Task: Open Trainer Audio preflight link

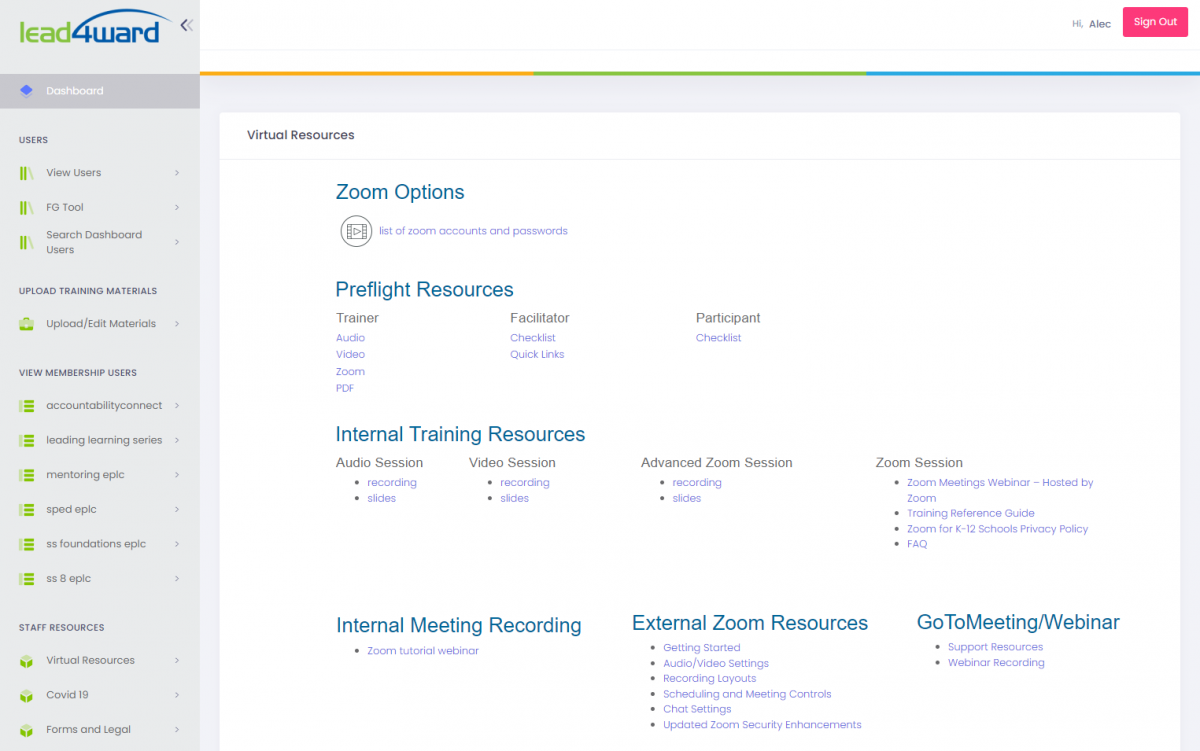Action: point(350,338)
